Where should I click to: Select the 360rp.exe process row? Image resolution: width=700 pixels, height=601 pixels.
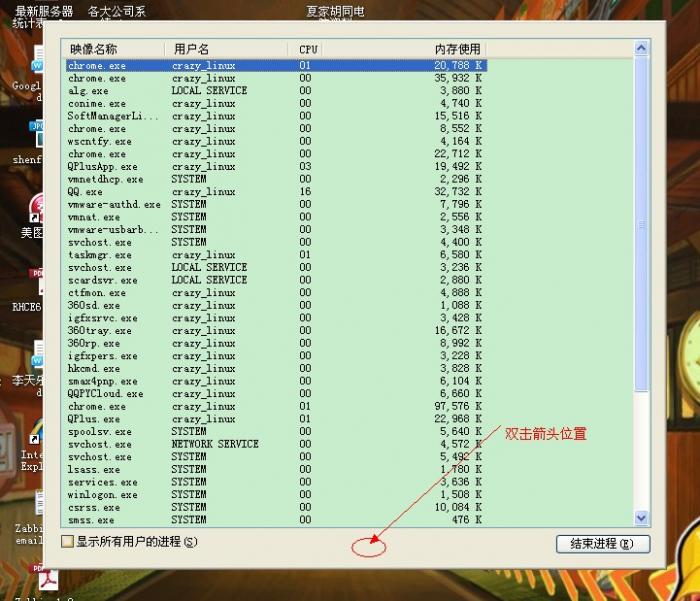(277, 343)
